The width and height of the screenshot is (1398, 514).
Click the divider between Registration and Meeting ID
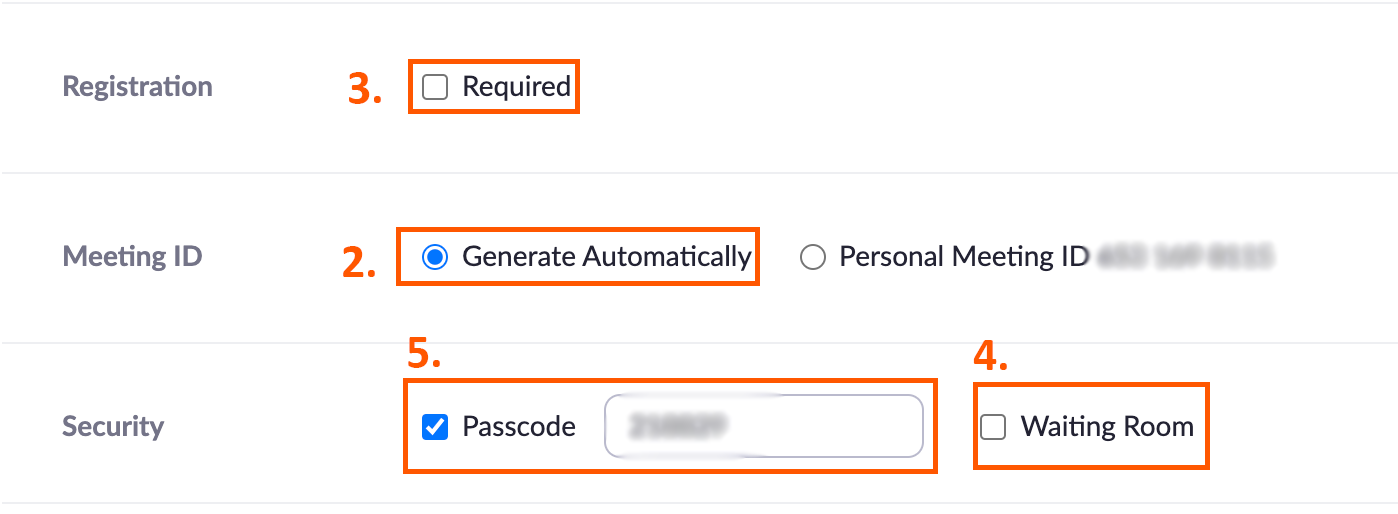point(699,173)
